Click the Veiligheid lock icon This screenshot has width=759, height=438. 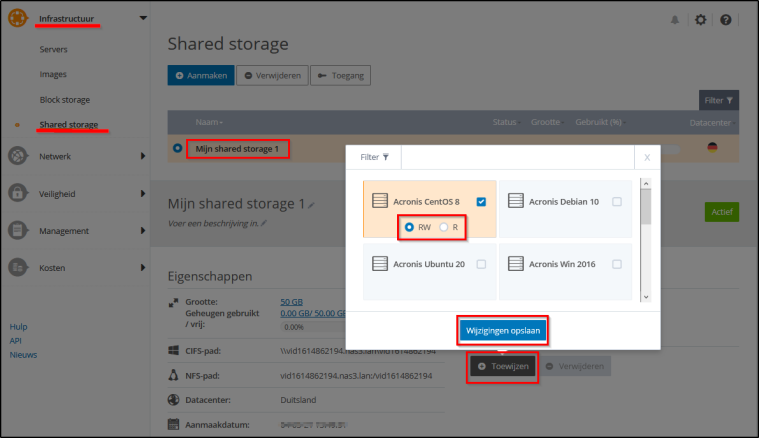pyautogui.click(x=17, y=193)
